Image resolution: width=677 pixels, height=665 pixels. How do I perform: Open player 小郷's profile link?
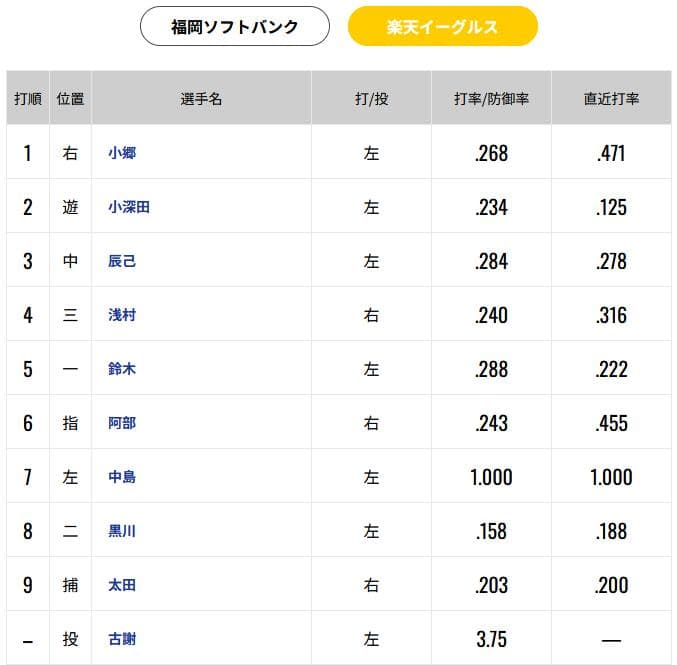pyautogui.click(x=122, y=153)
